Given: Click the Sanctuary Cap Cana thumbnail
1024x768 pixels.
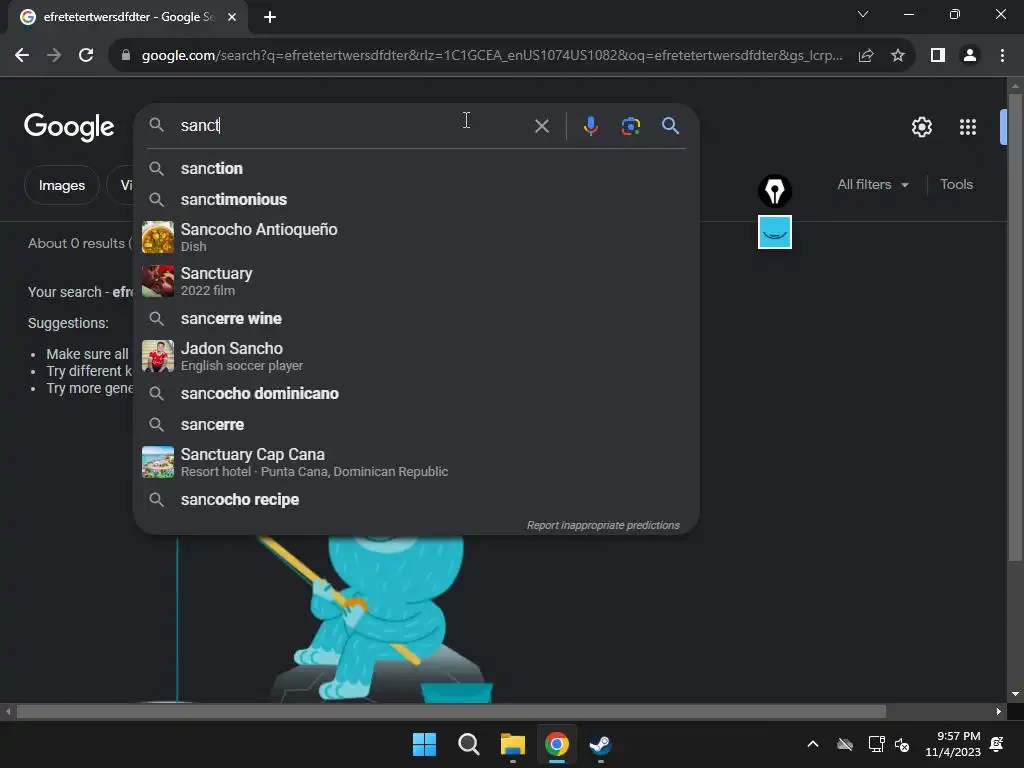Looking at the screenshot, I should 158,462.
